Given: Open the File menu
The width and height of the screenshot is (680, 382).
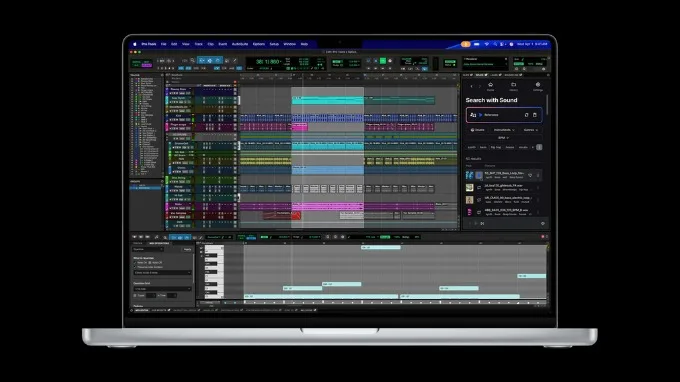Looking at the screenshot, I should 163,44.
